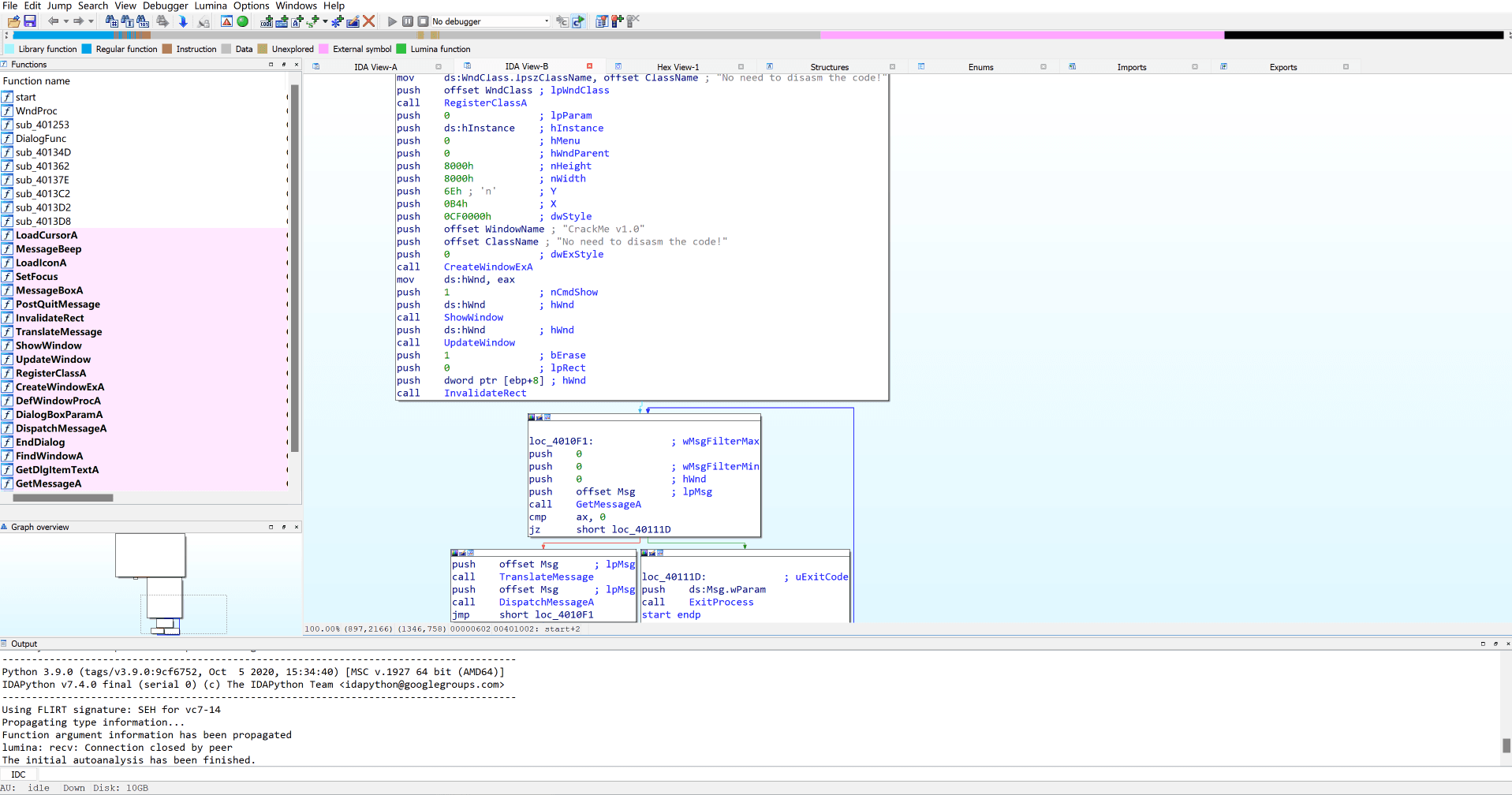Viewport: 1512px width, 795px height.
Task: Click the search next text binoculars icon
Action: (127, 21)
